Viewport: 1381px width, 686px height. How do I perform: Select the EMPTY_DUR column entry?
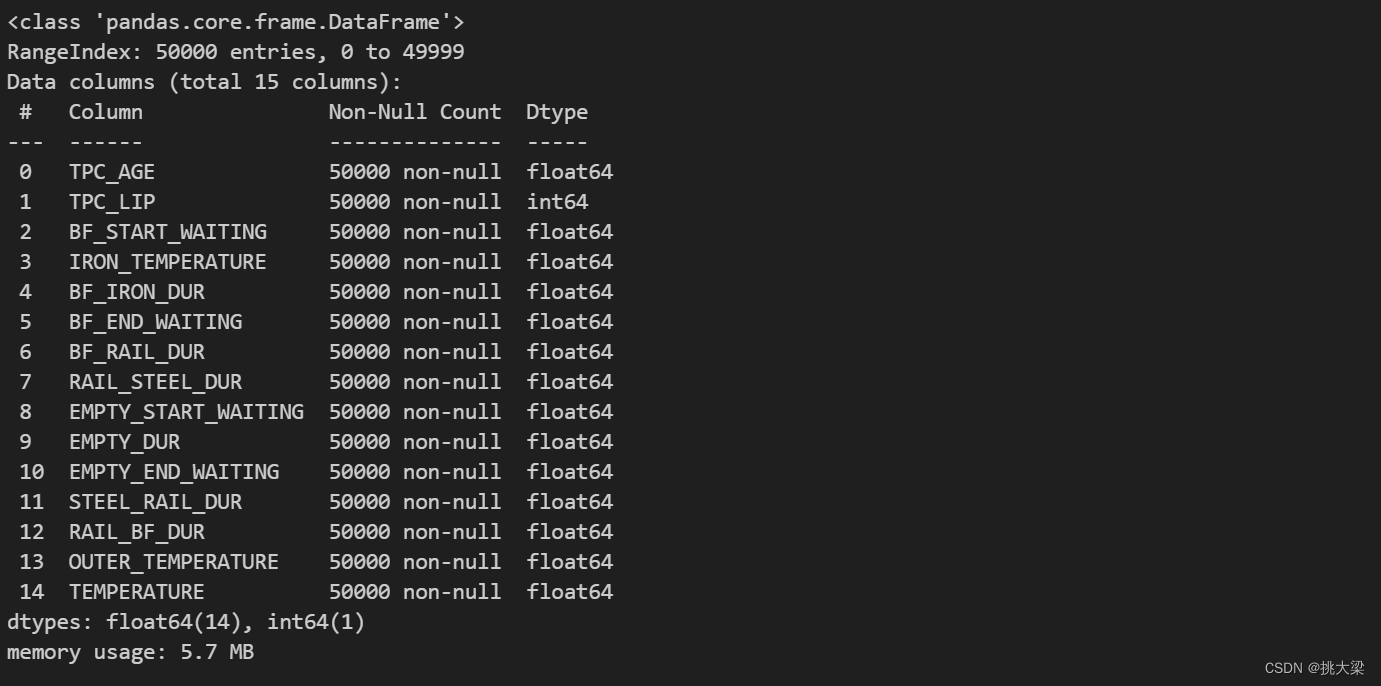(124, 442)
